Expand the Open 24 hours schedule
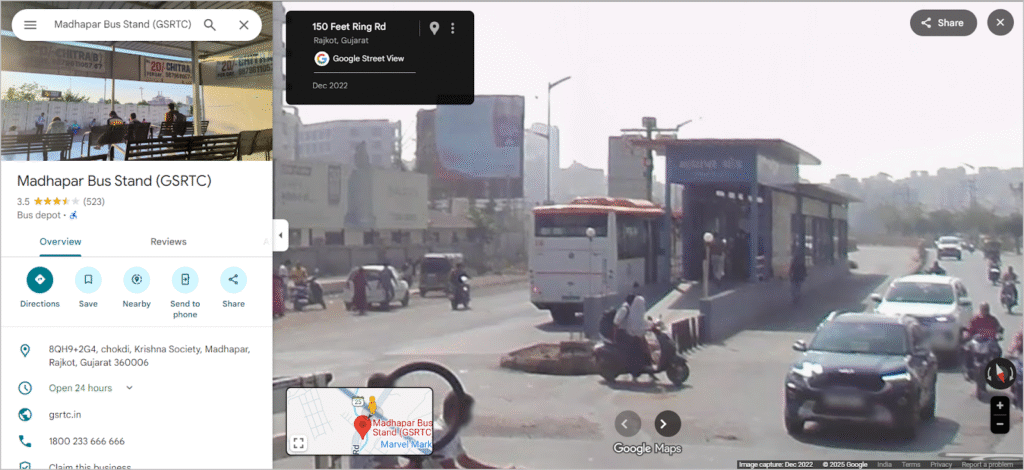 coord(129,388)
